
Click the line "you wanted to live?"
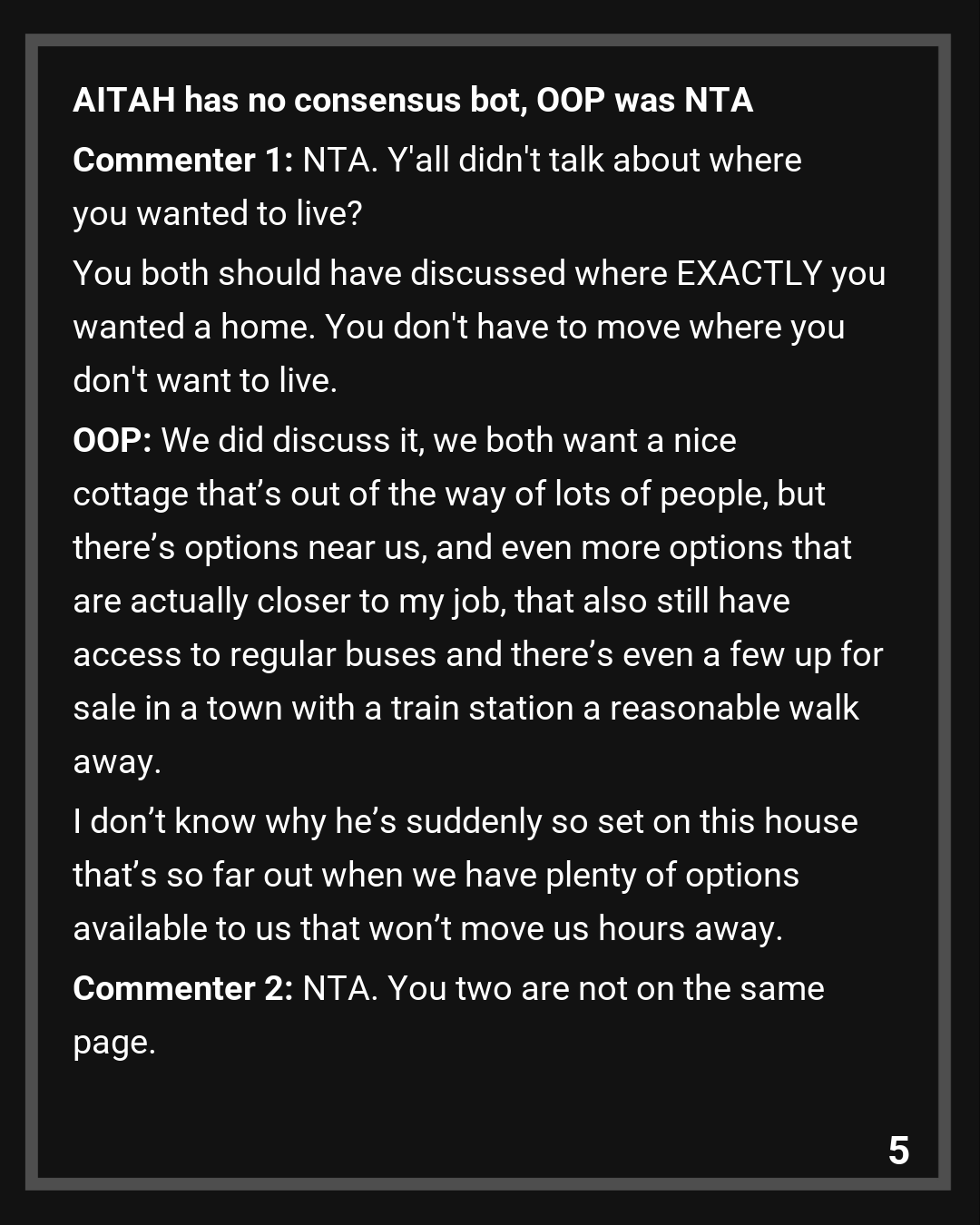click(x=218, y=214)
